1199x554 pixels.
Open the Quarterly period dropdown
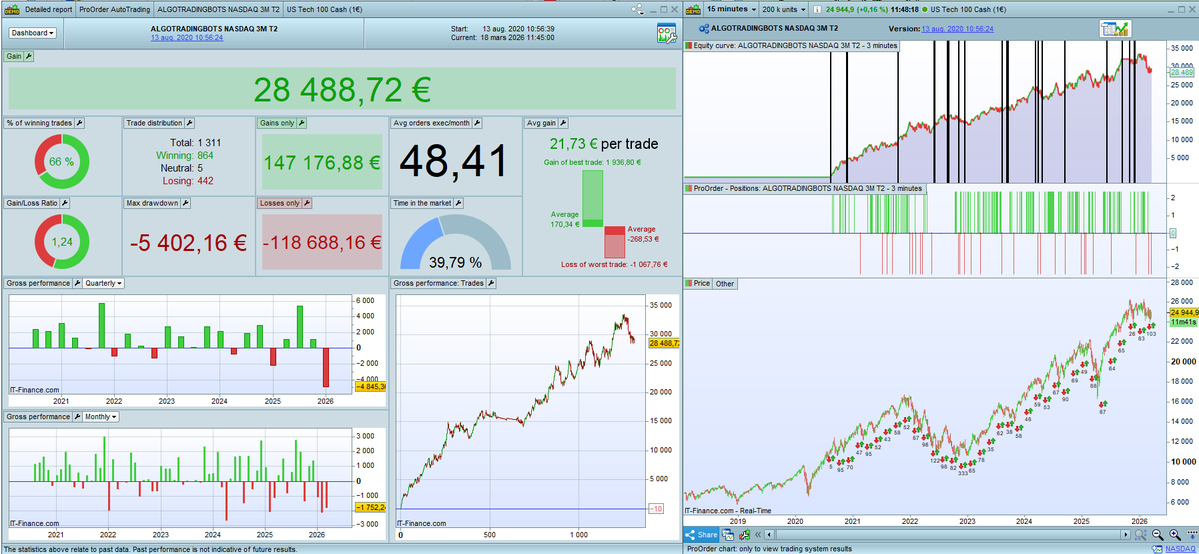tap(103, 283)
